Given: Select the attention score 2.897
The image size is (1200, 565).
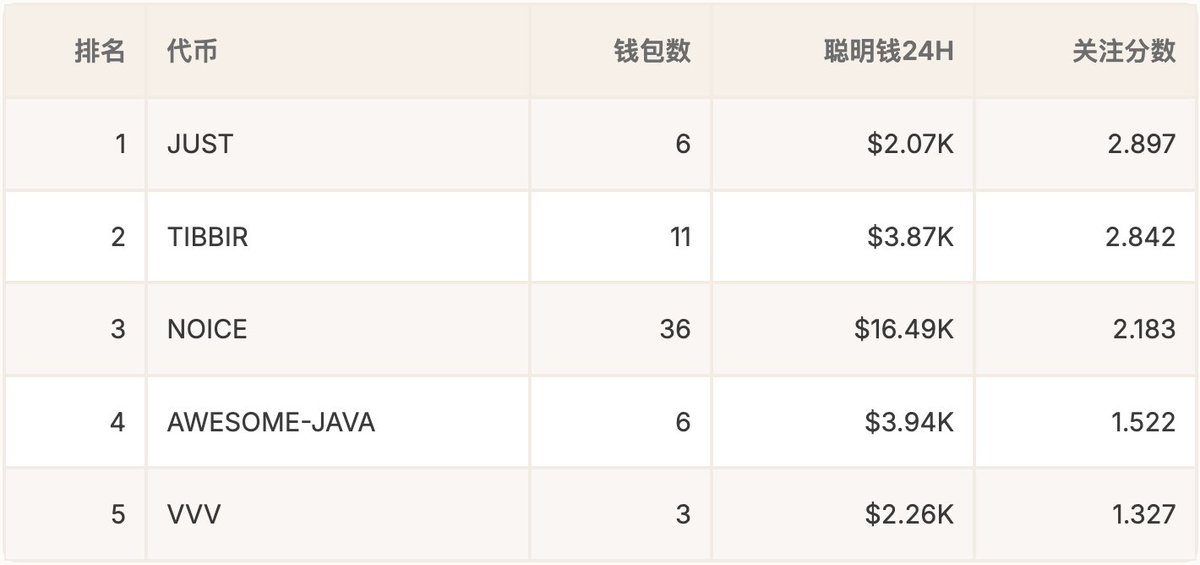Looking at the screenshot, I should [1143, 144].
